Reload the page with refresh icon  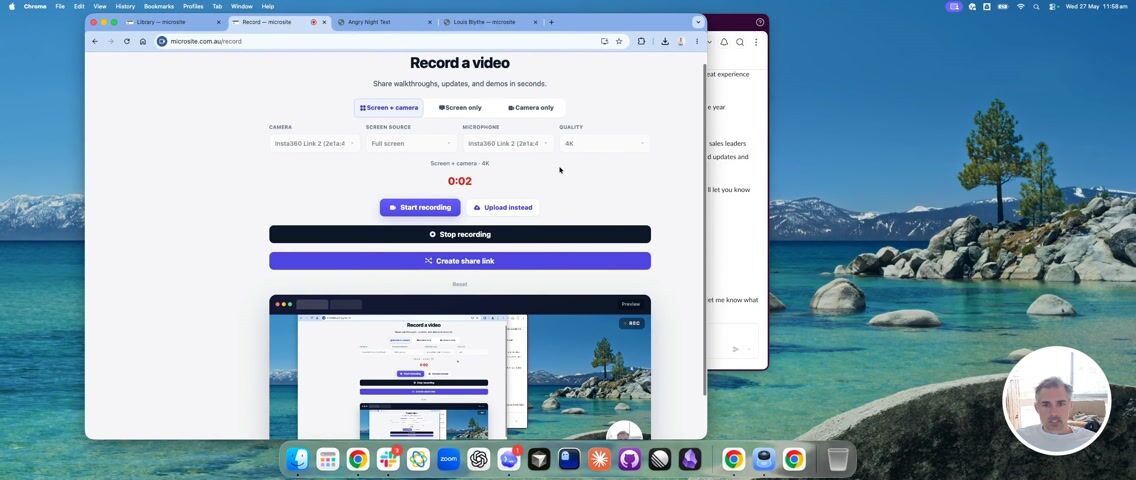click(x=127, y=41)
